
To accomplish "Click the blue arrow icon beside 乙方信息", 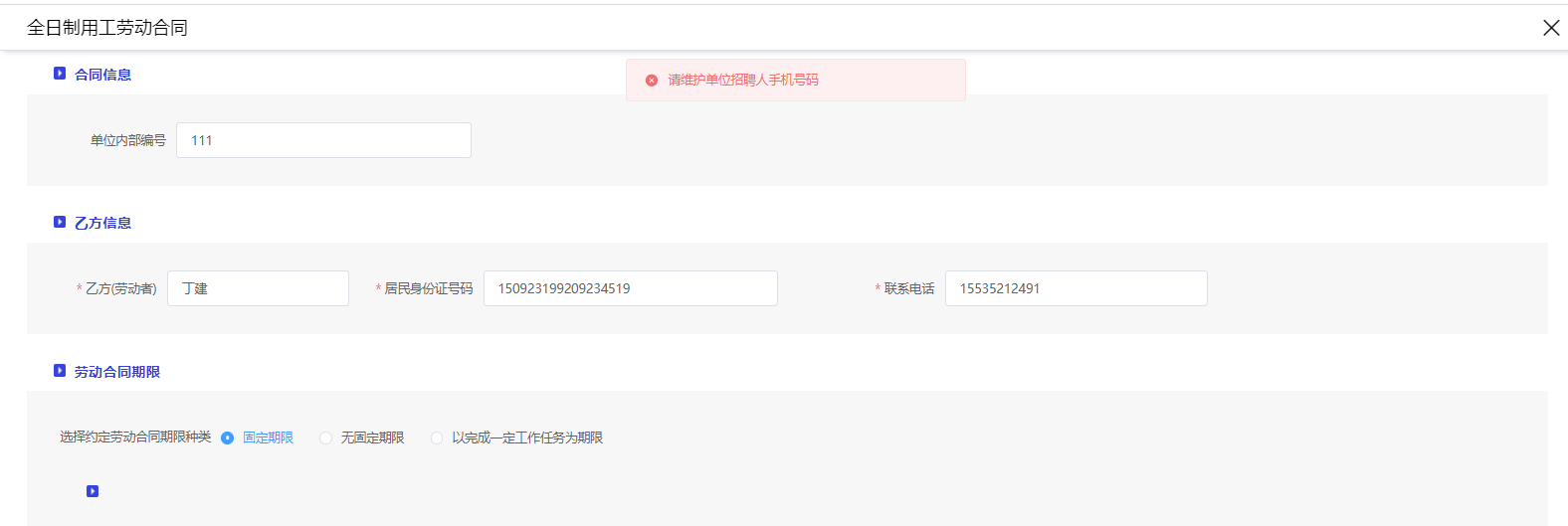I will click(x=60, y=222).
